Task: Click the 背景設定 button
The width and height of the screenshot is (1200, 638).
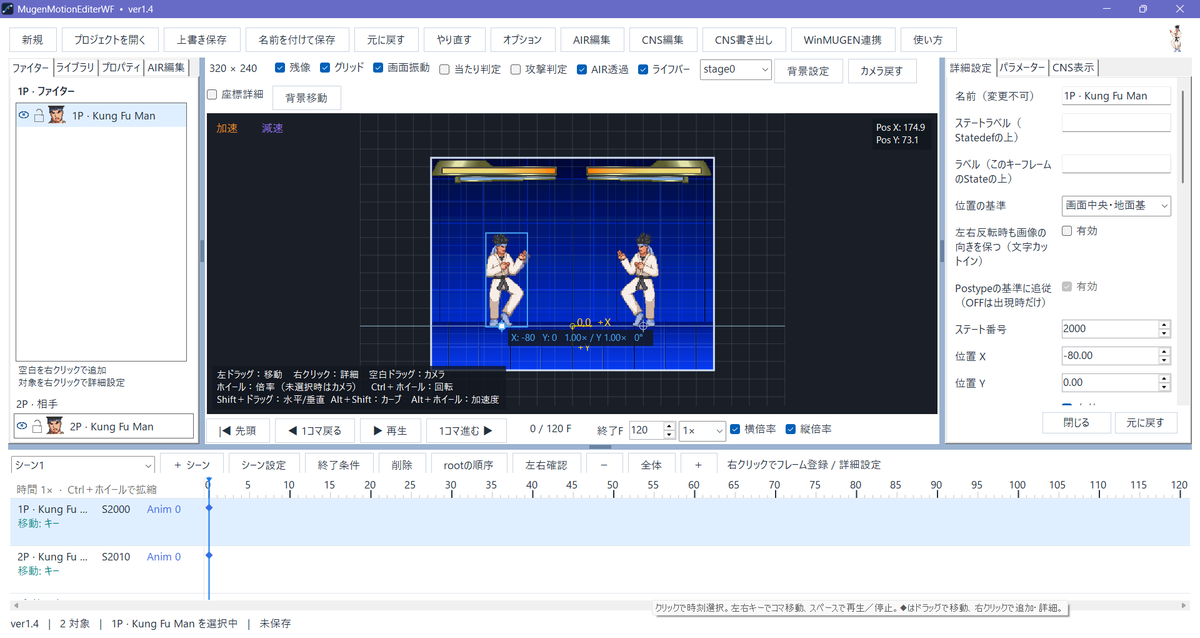Action: pos(808,71)
